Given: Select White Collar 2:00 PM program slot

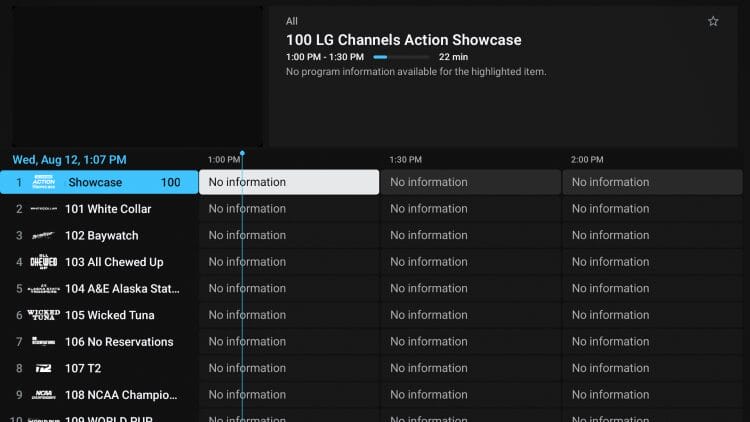Looking at the screenshot, I should (x=652, y=209).
